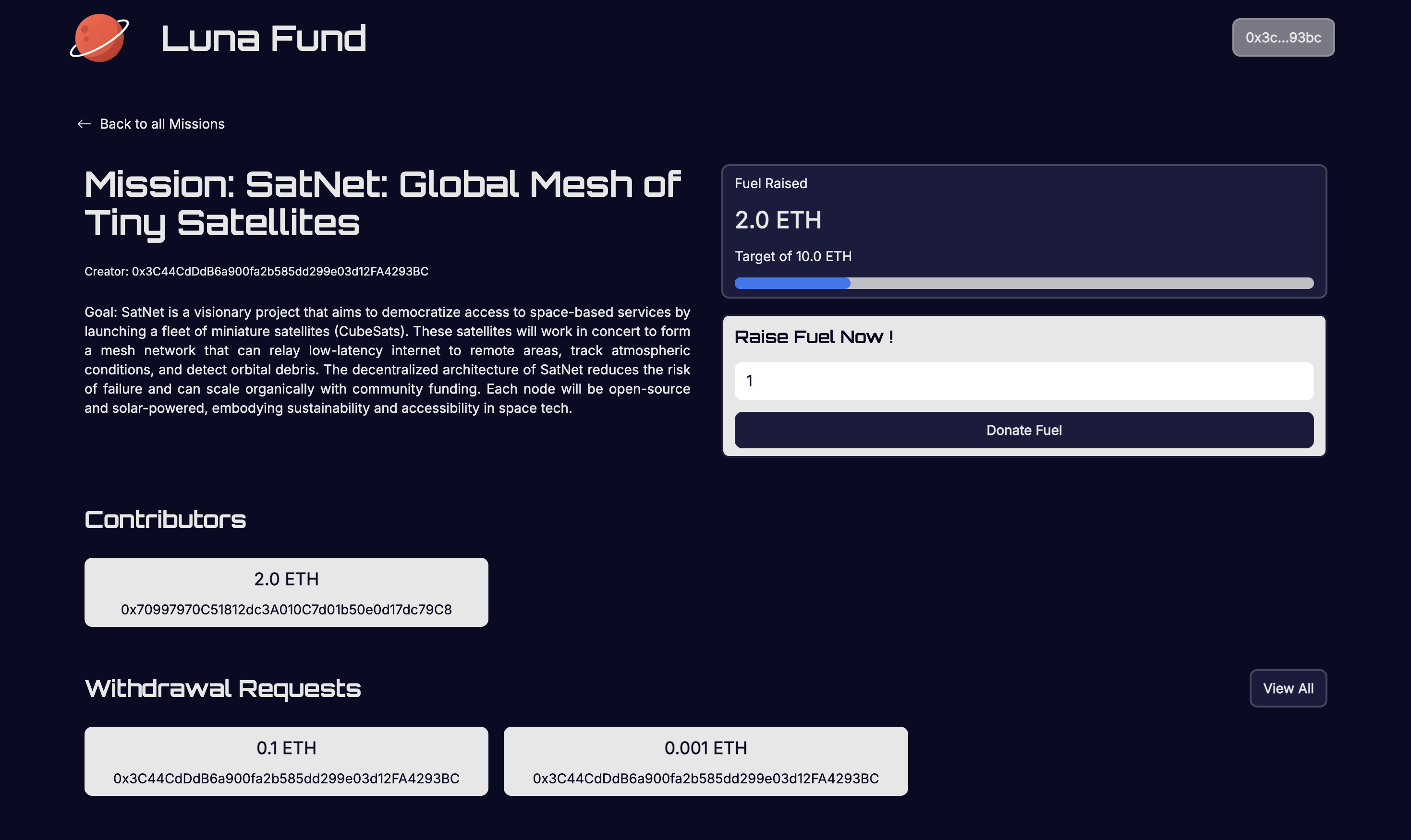Click the Raise Fuel Now heading

pos(814,337)
